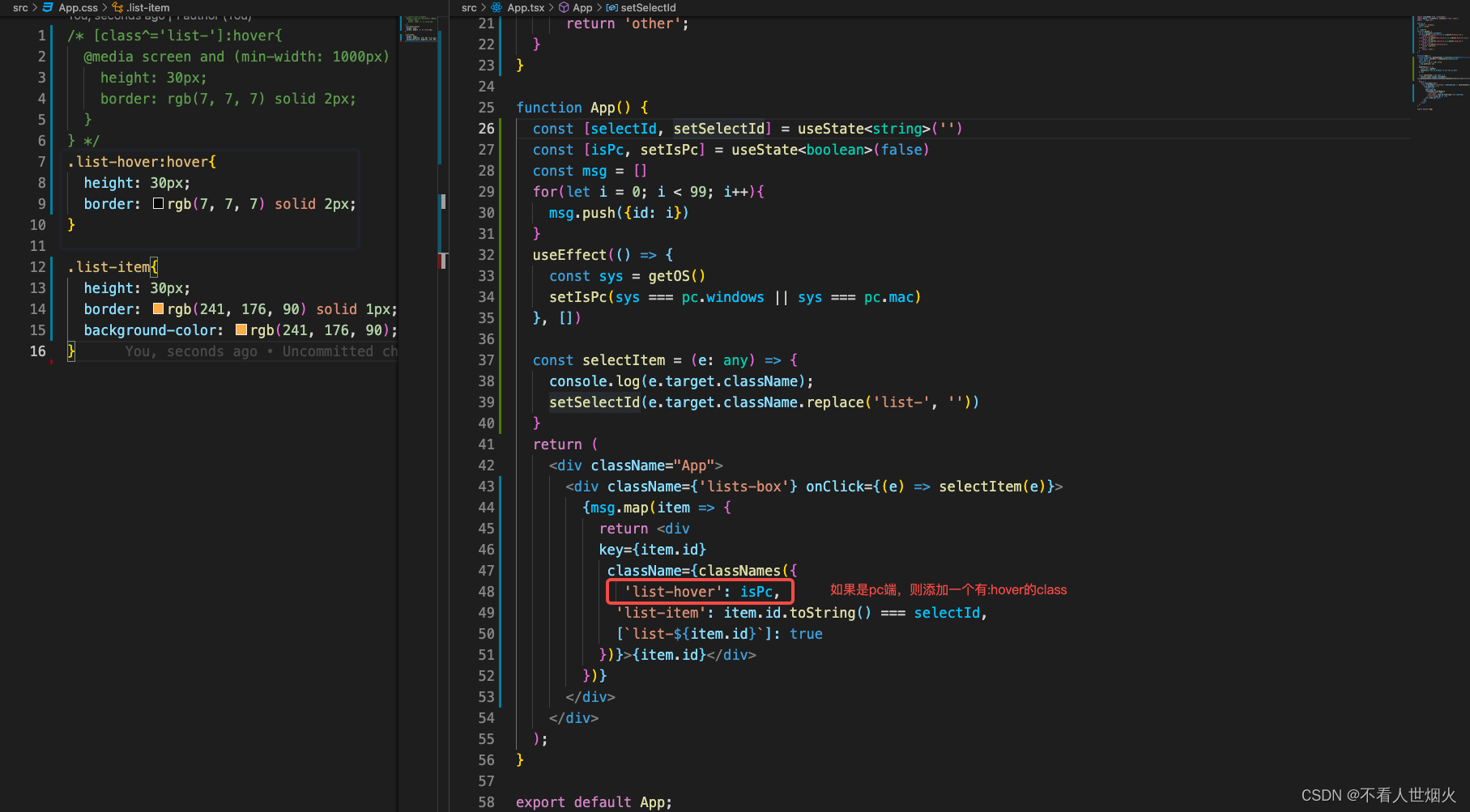Click 'function App() {' declaration

(x=582, y=108)
